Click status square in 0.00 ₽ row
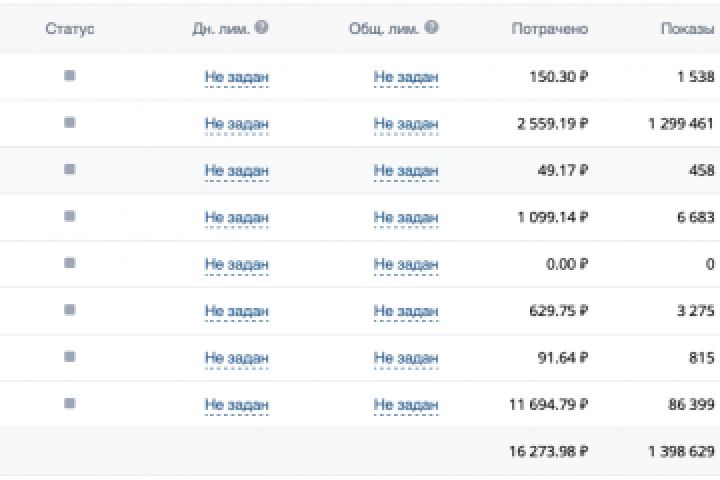 click(x=69, y=262)
